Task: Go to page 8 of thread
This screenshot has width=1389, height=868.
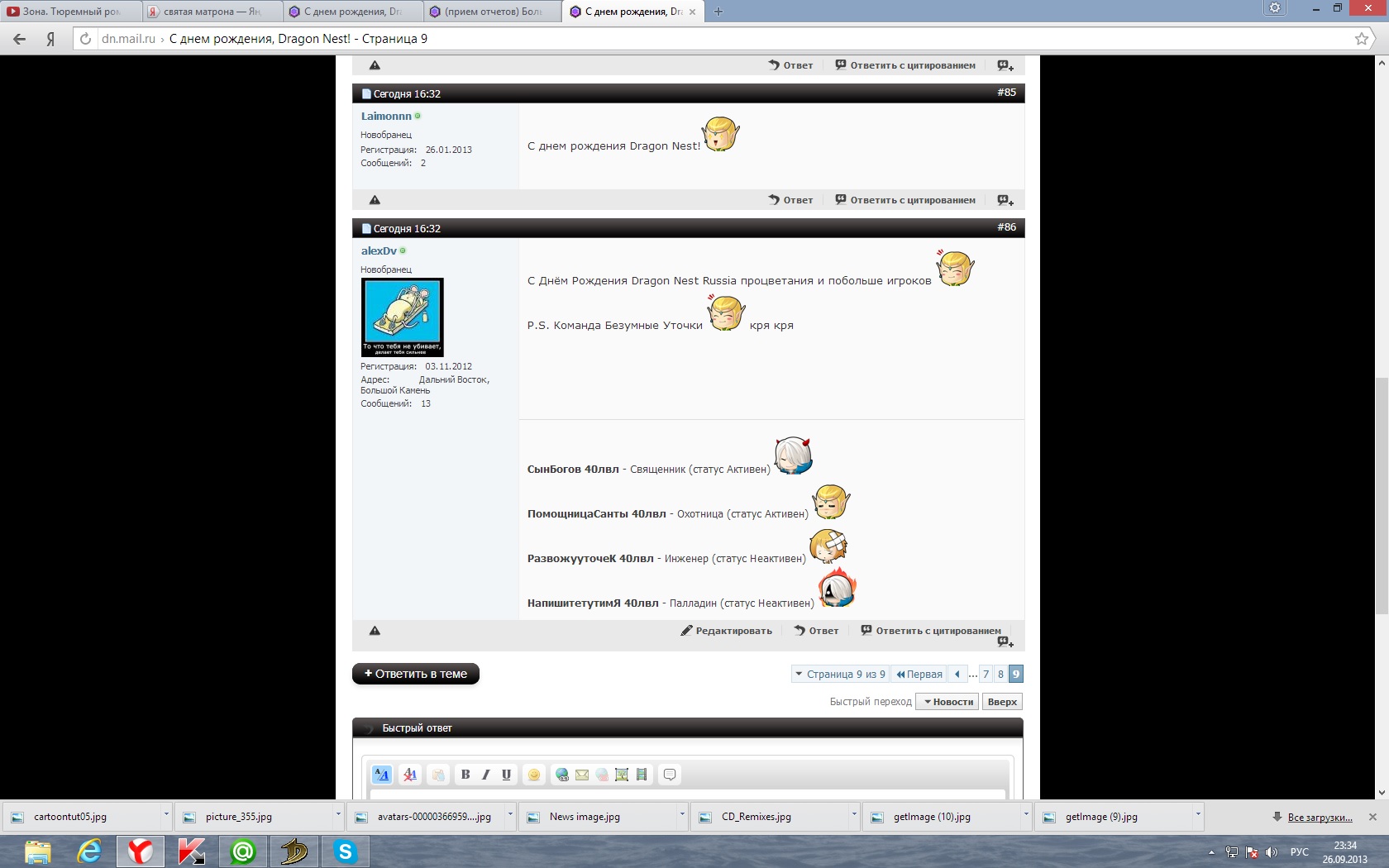Action: pyautogui.click(x=1000, y=675)
